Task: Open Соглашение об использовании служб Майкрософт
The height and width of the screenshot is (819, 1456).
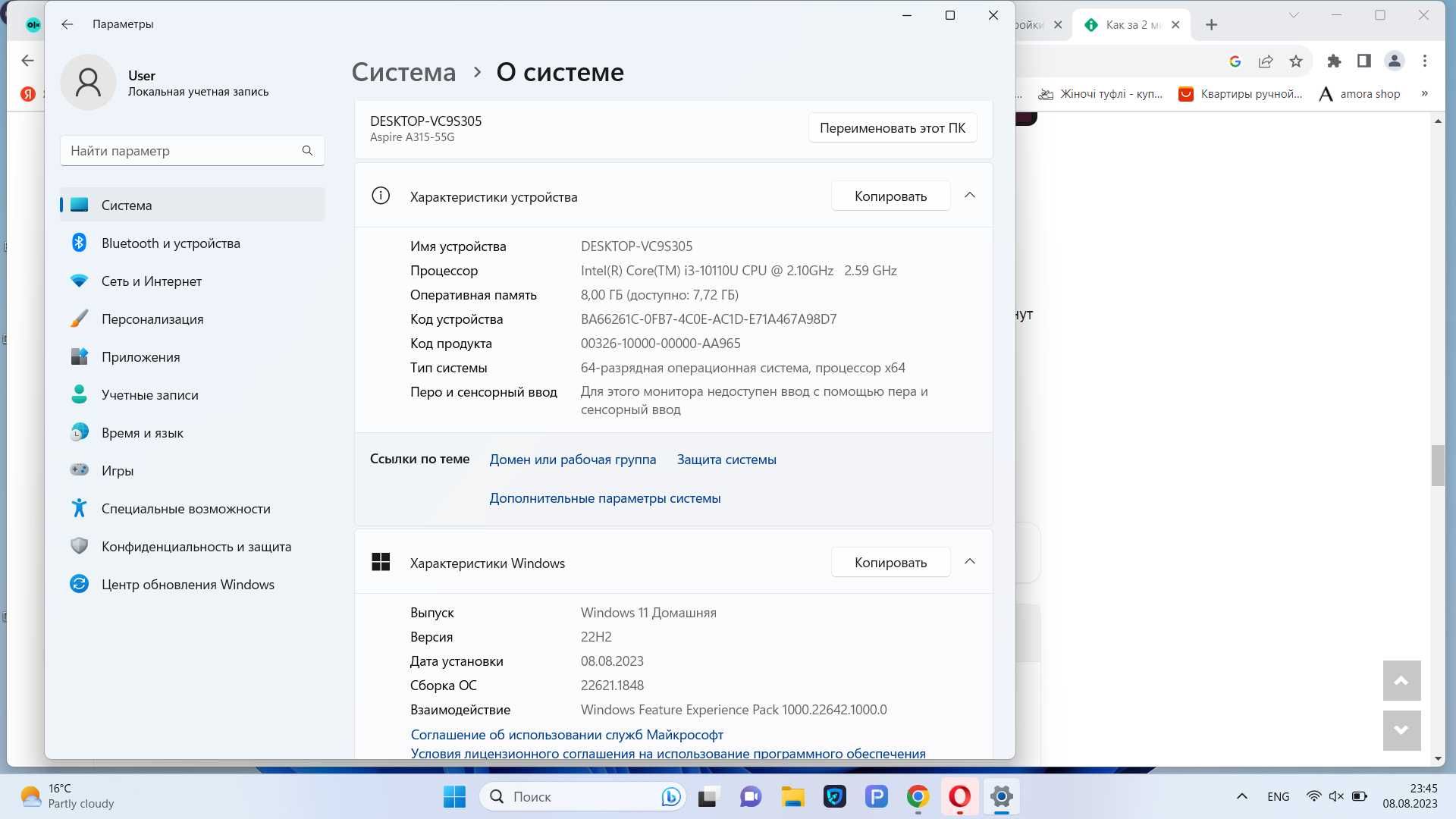Action: tap(566, 735)
